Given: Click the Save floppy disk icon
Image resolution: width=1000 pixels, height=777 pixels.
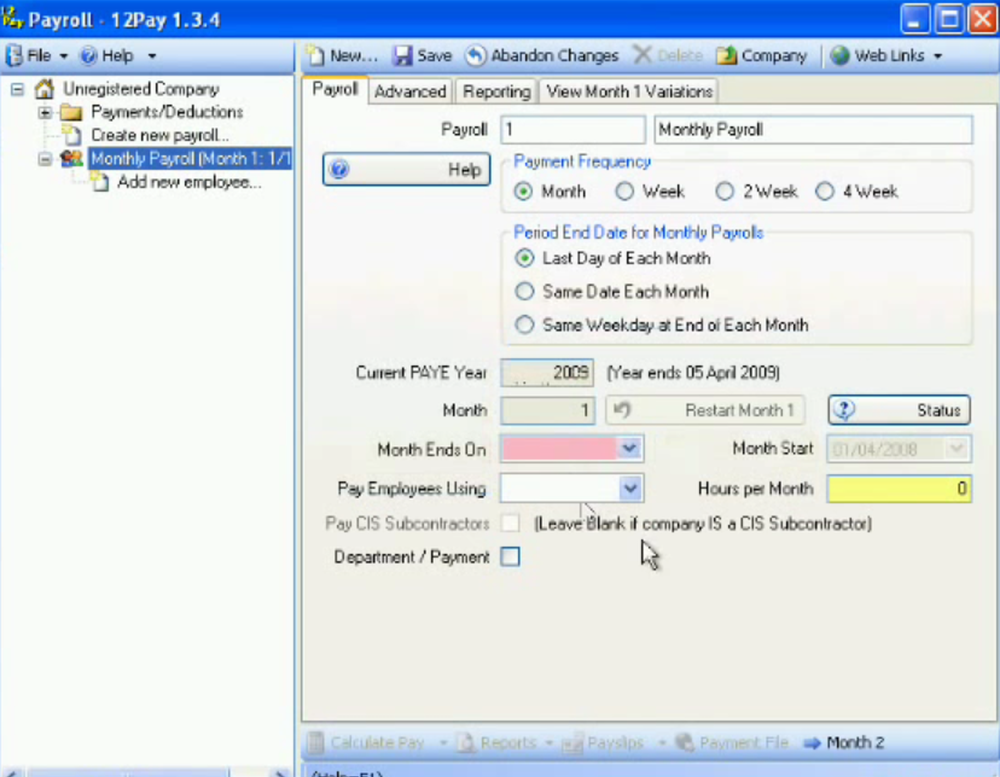Looking at the screenshot, I should coord(402,56).
